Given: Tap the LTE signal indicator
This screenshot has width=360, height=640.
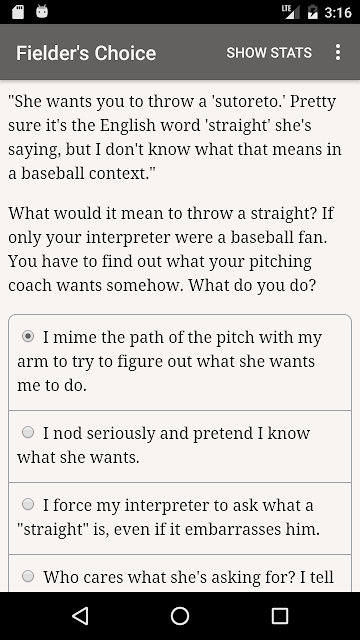Looking at the screenshot, I should coord(291,12).
